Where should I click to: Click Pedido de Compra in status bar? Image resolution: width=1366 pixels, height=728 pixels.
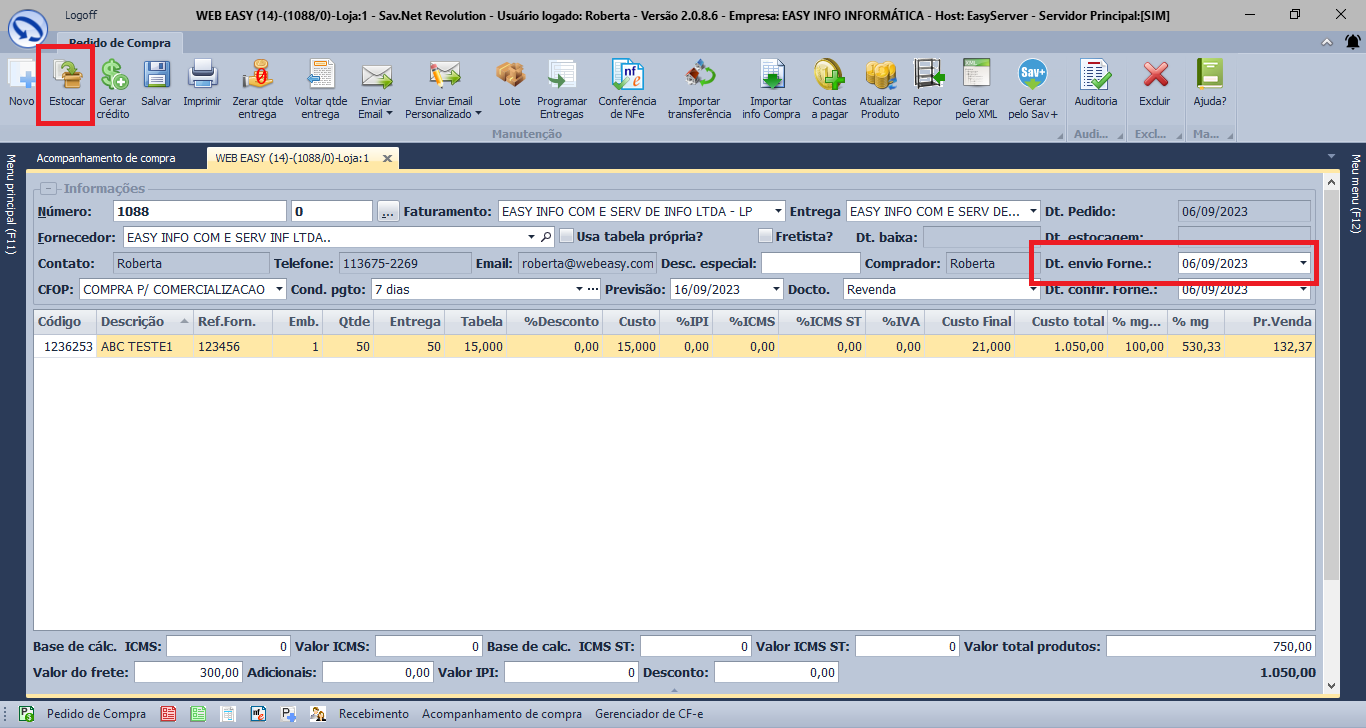[x=96, y=714]
